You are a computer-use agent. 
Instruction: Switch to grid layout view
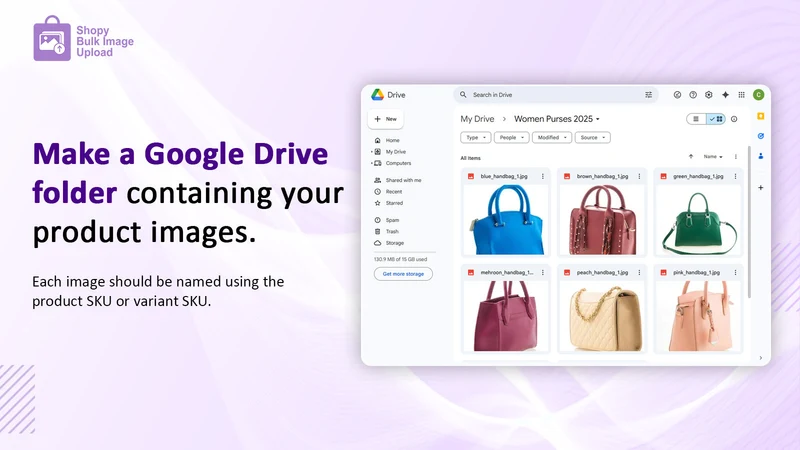(x=716, y=119)
